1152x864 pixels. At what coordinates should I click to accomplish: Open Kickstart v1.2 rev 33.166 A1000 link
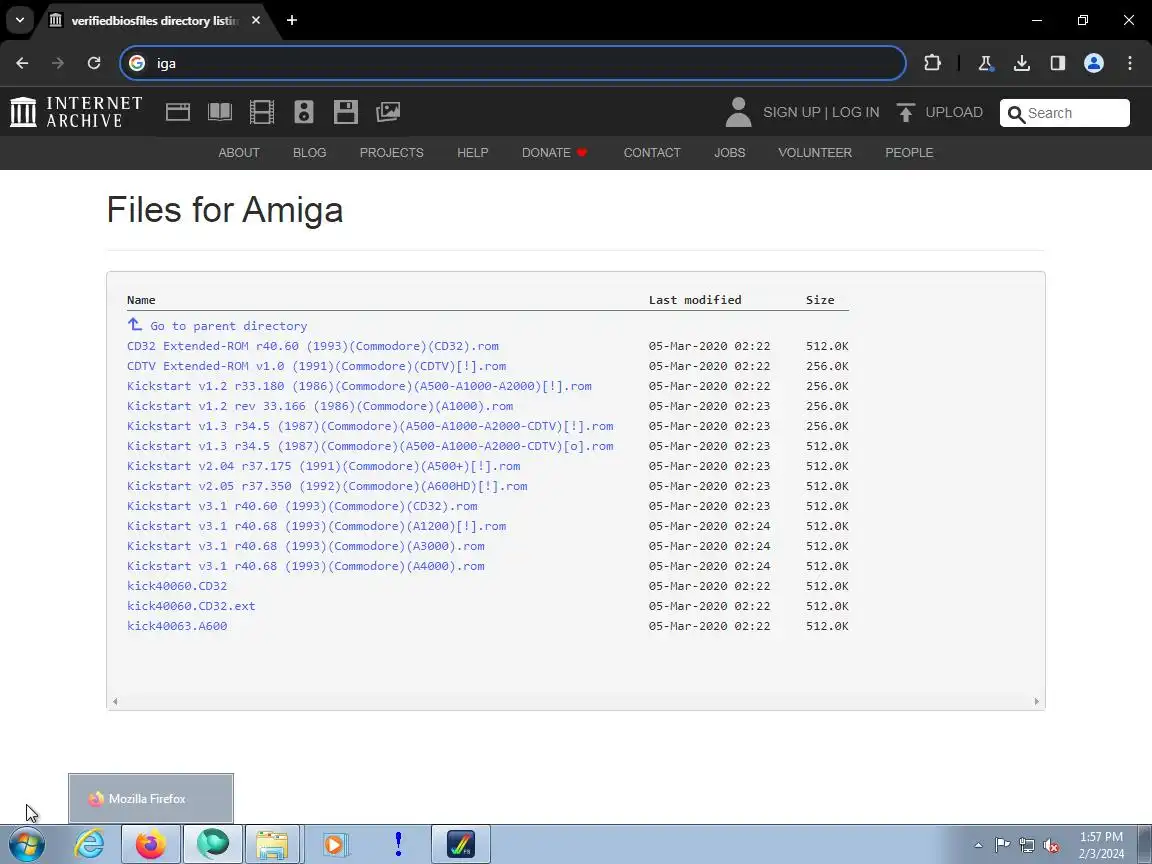click(x=320, y=406)
